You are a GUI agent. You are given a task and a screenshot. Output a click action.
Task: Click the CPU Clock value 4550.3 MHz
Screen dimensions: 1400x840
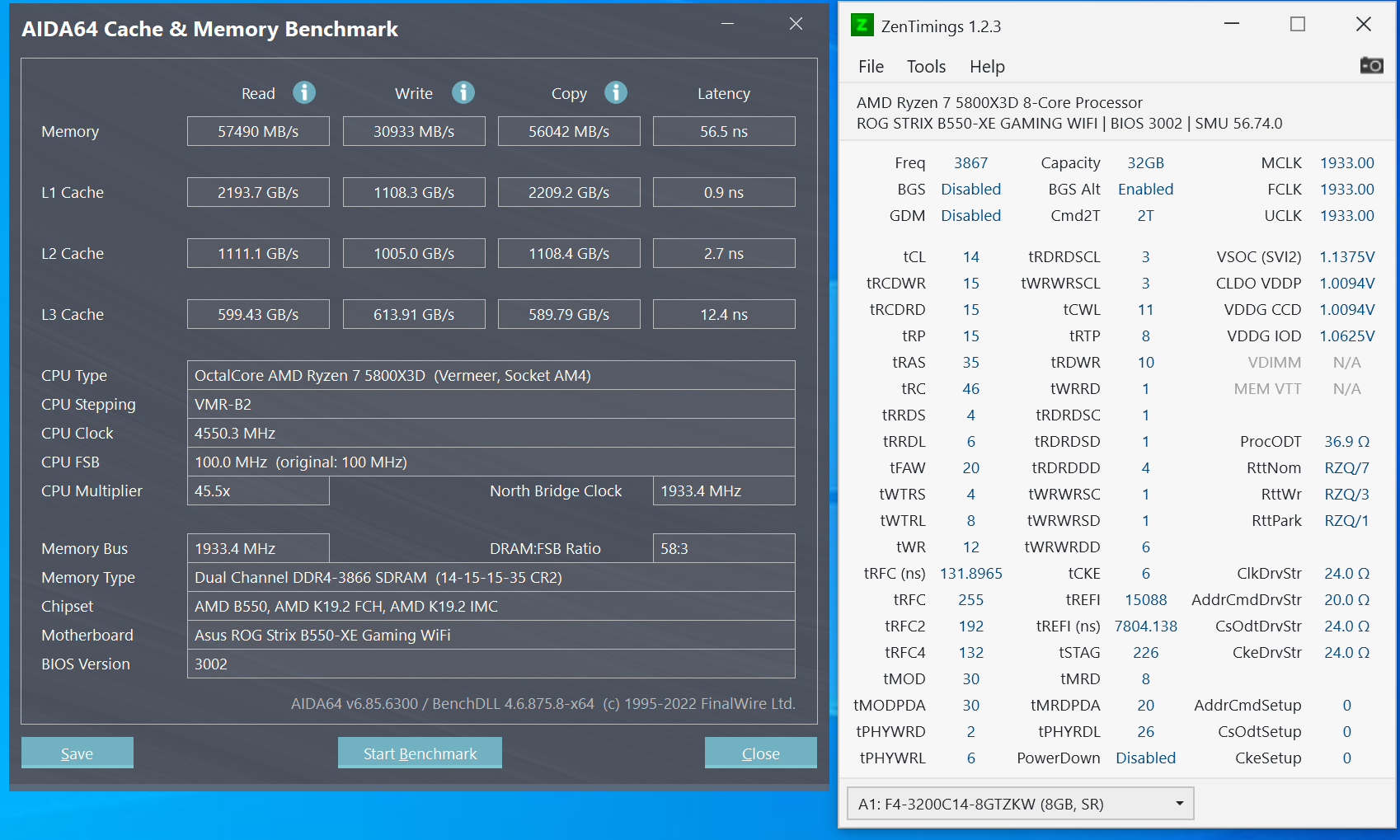click(491, 433)
